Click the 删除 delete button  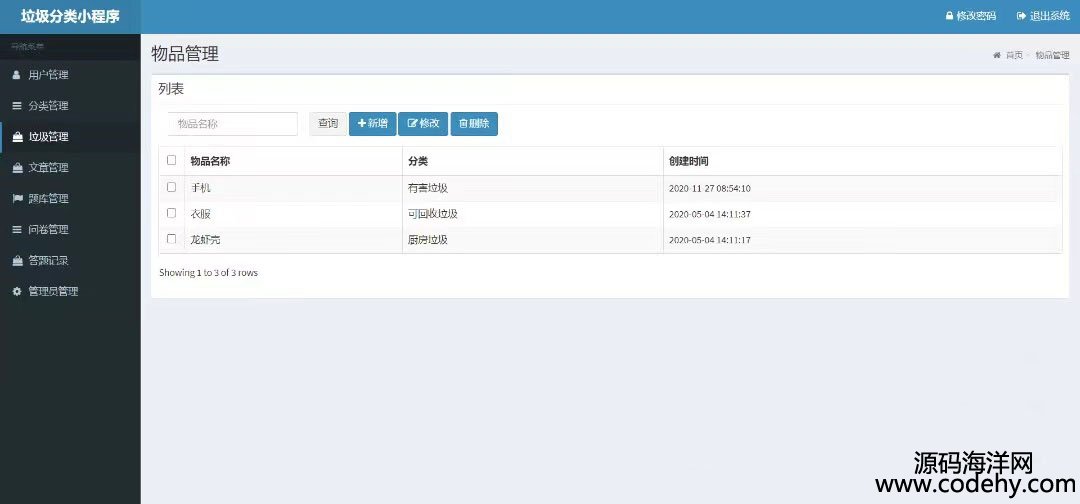click(474, 124)
